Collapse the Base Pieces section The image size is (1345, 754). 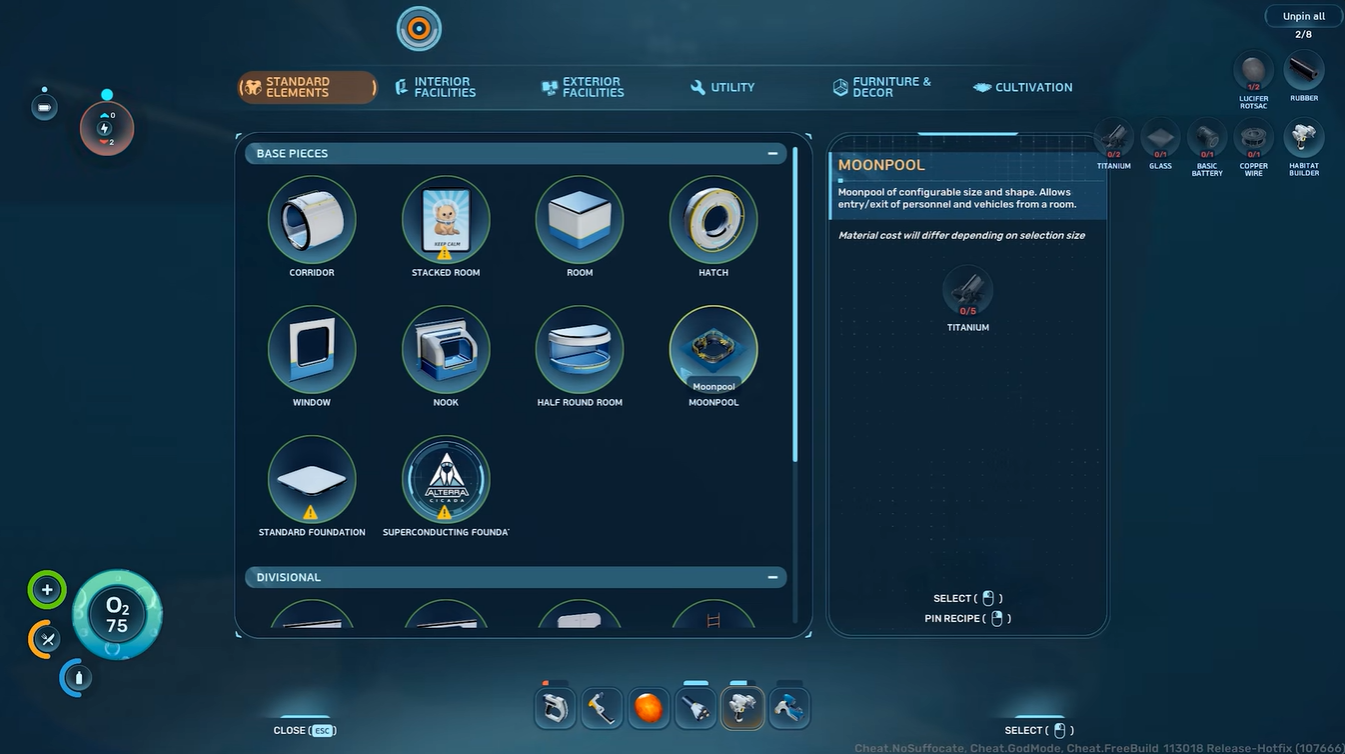point(773,153)
